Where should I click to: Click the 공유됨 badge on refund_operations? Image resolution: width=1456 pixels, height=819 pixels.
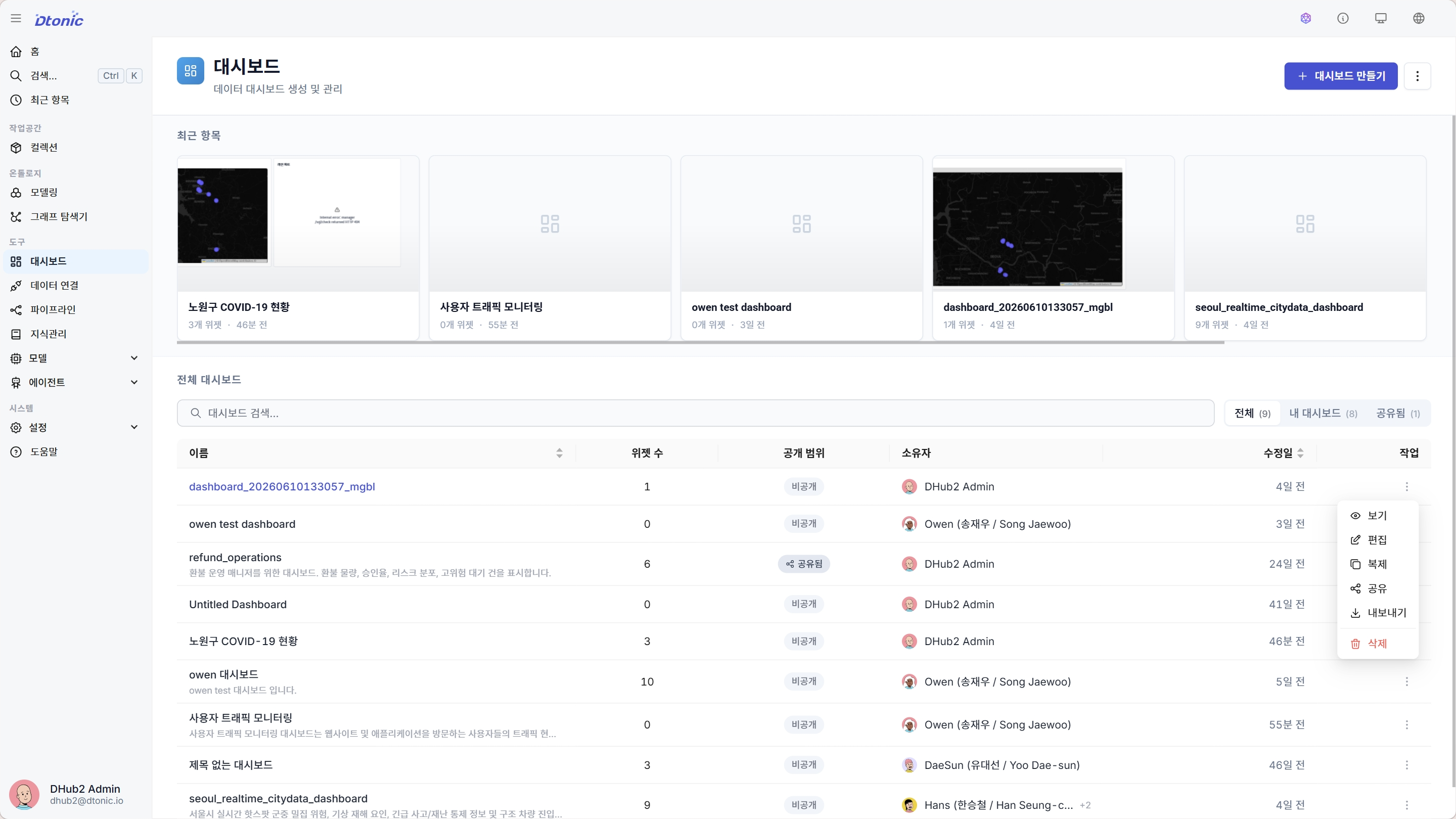click(804, 564)
